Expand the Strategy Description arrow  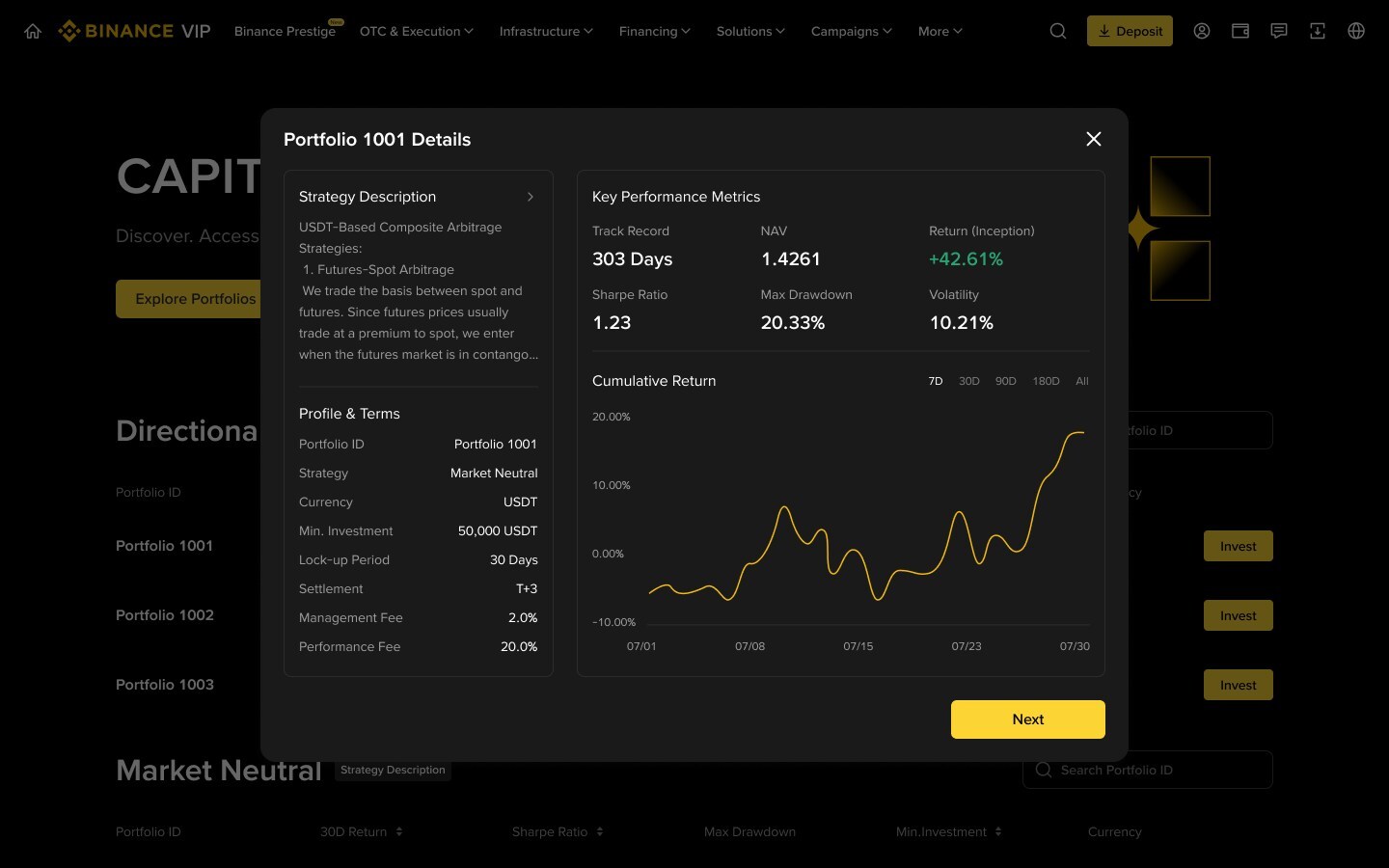click(x=531, y=197)
